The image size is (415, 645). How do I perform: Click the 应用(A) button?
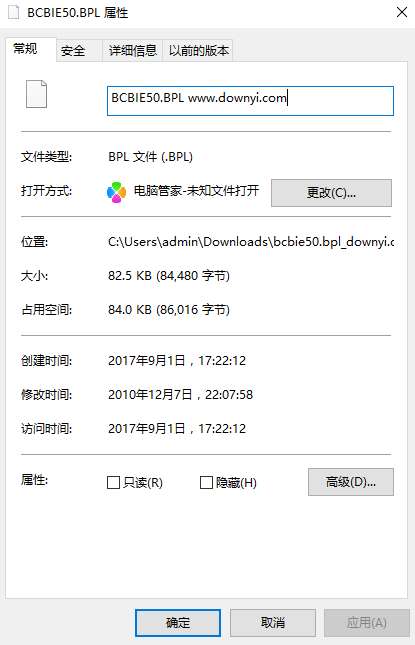pyautogui.click(x=366, y=623)
